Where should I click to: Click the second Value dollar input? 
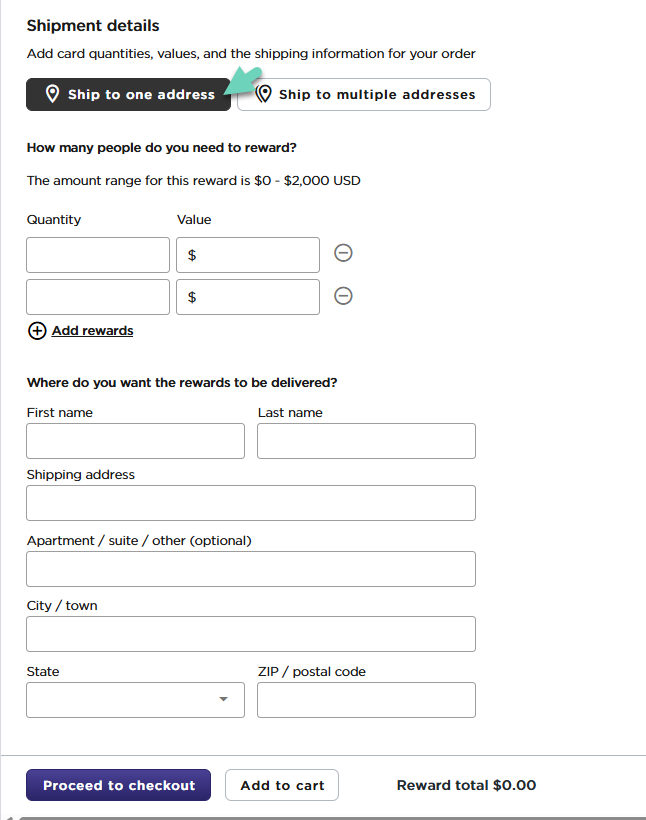(x=255, y=297)
